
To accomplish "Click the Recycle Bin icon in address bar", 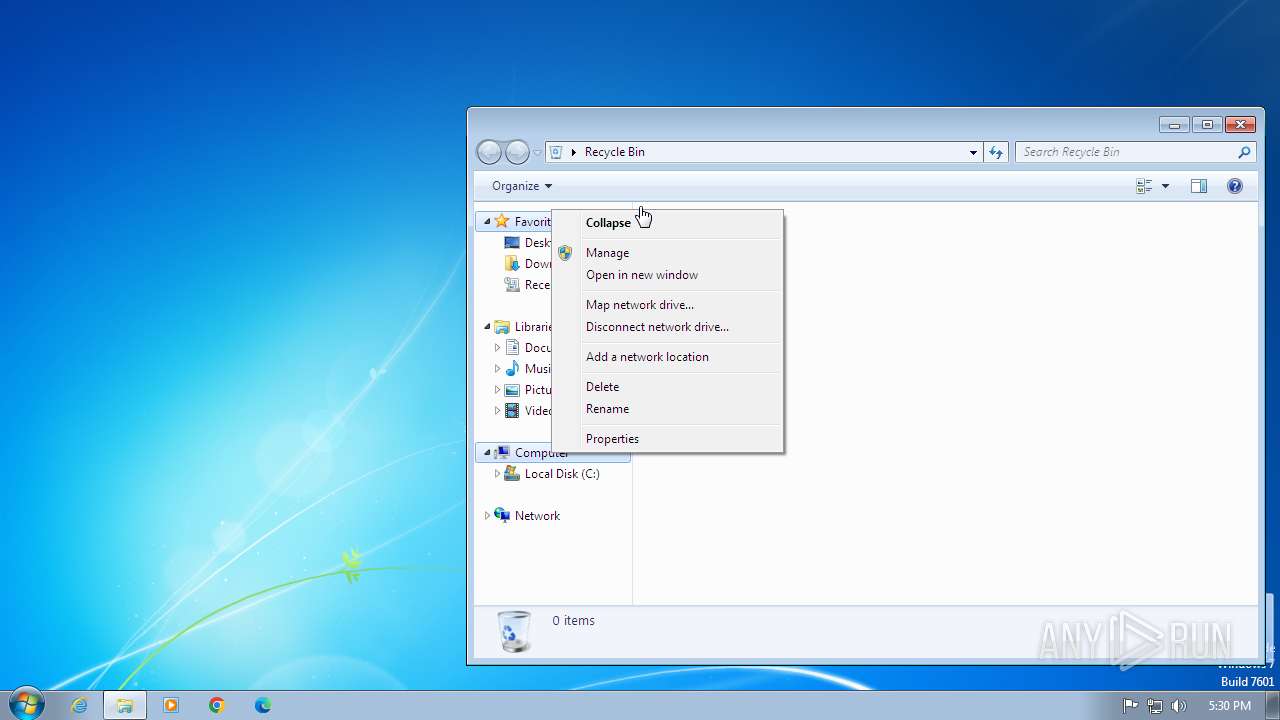I will point(557,152).
